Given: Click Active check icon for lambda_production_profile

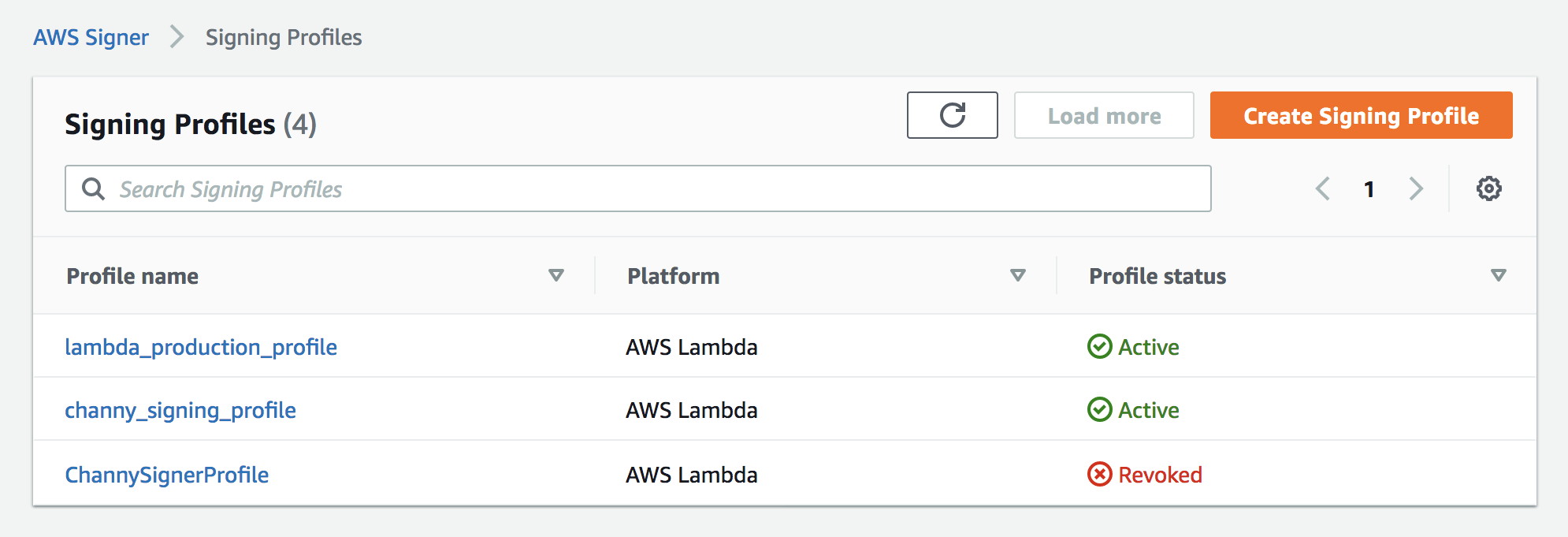Looking at the screenshot, I should coord(1099,346).
